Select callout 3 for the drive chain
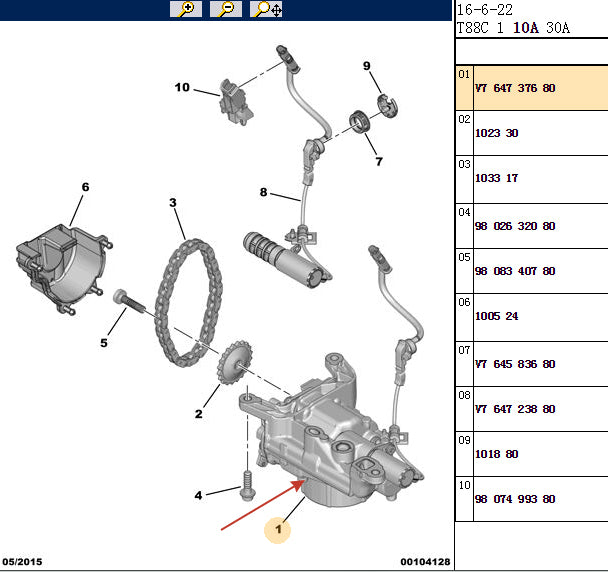 pyautogui.click(x=173, y=203)
